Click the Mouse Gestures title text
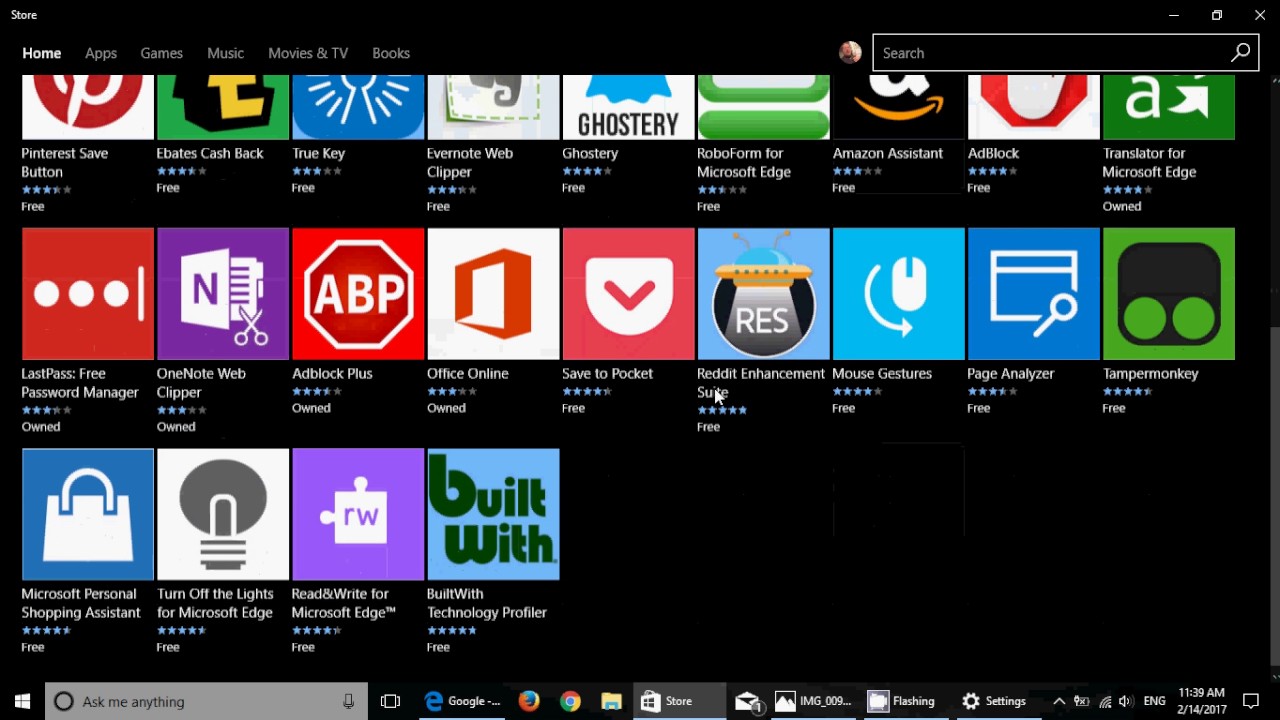The width and height of the screenshot is (1280, 720). pyautogui.click(x=882, y=373)
